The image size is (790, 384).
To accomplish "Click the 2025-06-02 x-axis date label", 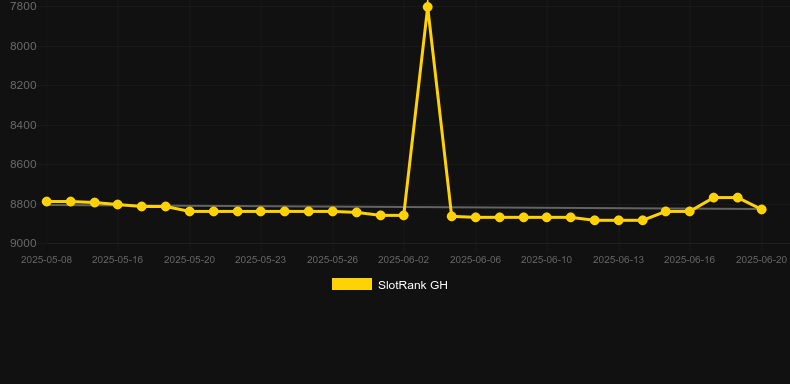I will click(404, 260).
